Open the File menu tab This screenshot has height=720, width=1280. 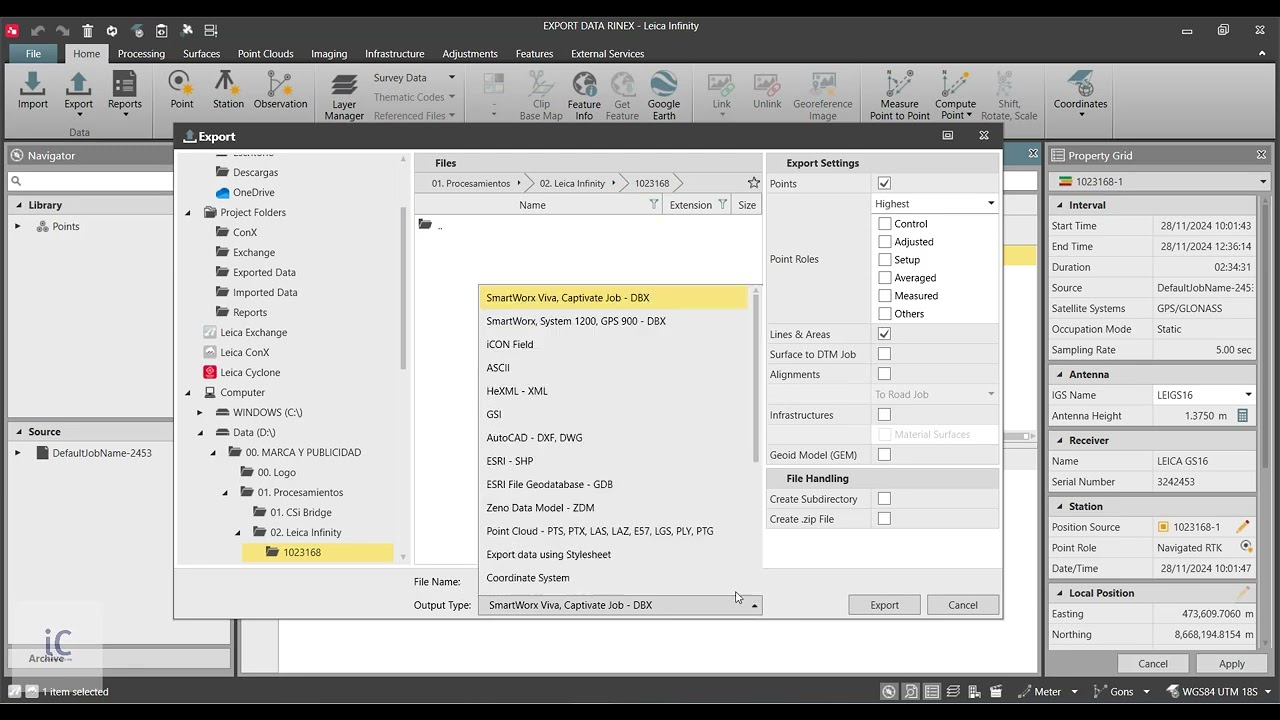pos(33,54)
